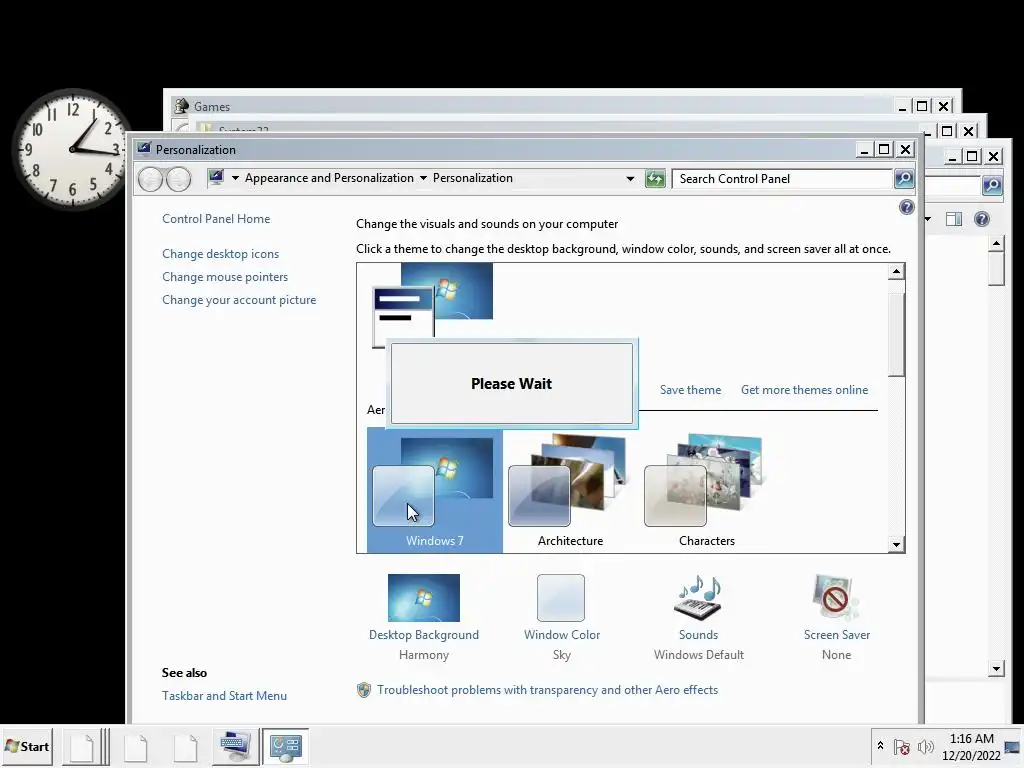Click the search magnifier in Personalization window
The image size is (1024, 768).
point(904,178)
